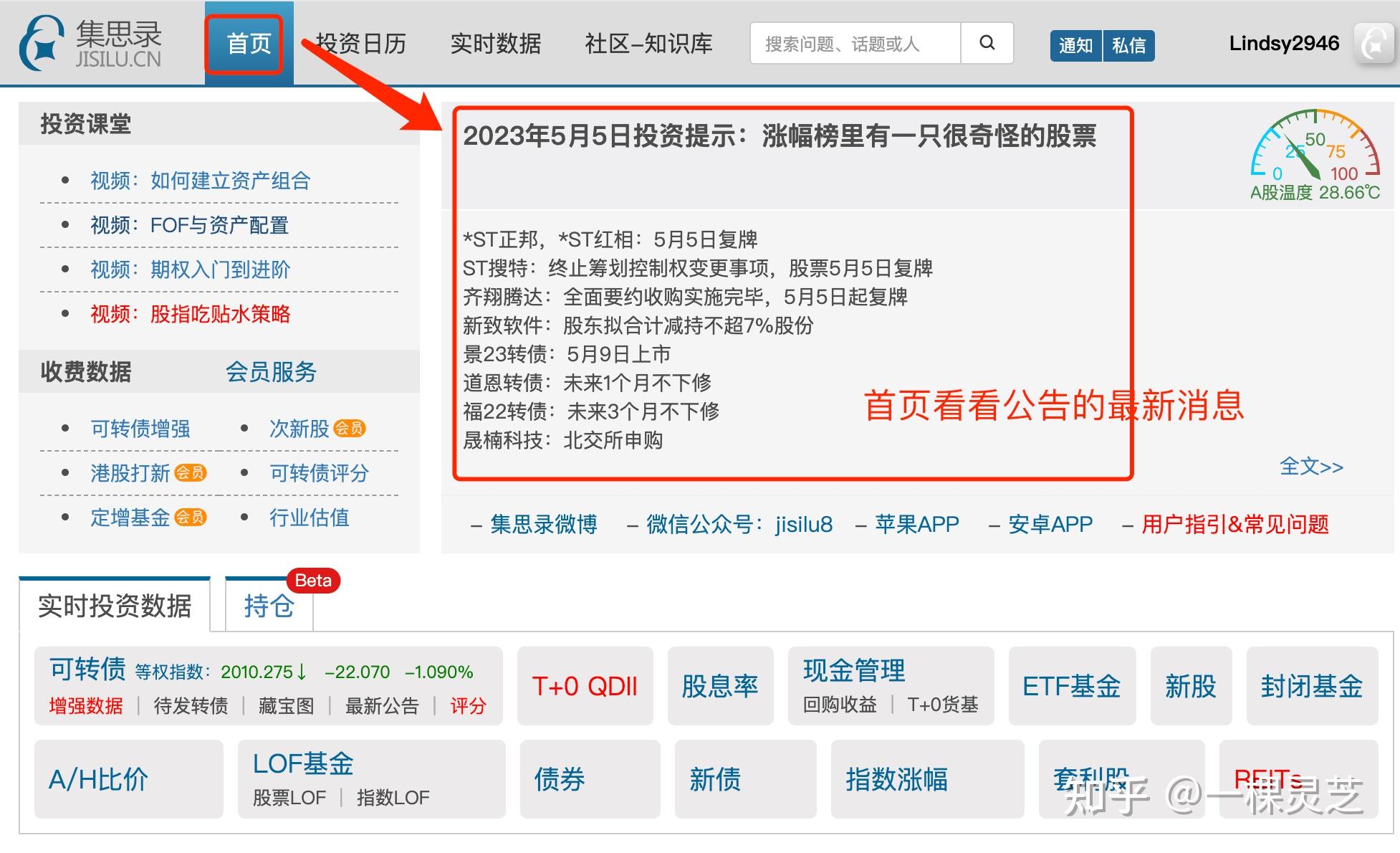This screenshot has width=1400, height=853.
Task: Open 债券 tile
Action: pos(590,779)
